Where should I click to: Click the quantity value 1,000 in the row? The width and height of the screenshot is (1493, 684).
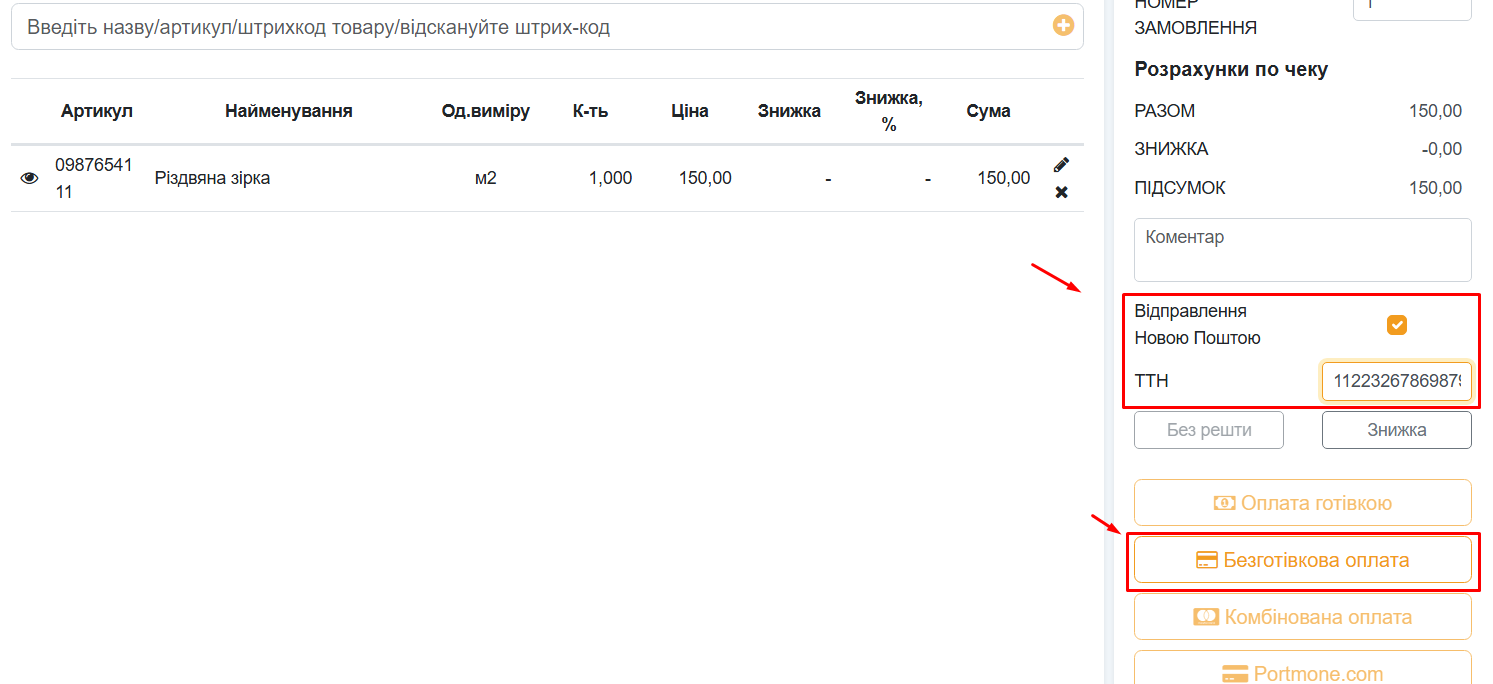tap(610, 178)
